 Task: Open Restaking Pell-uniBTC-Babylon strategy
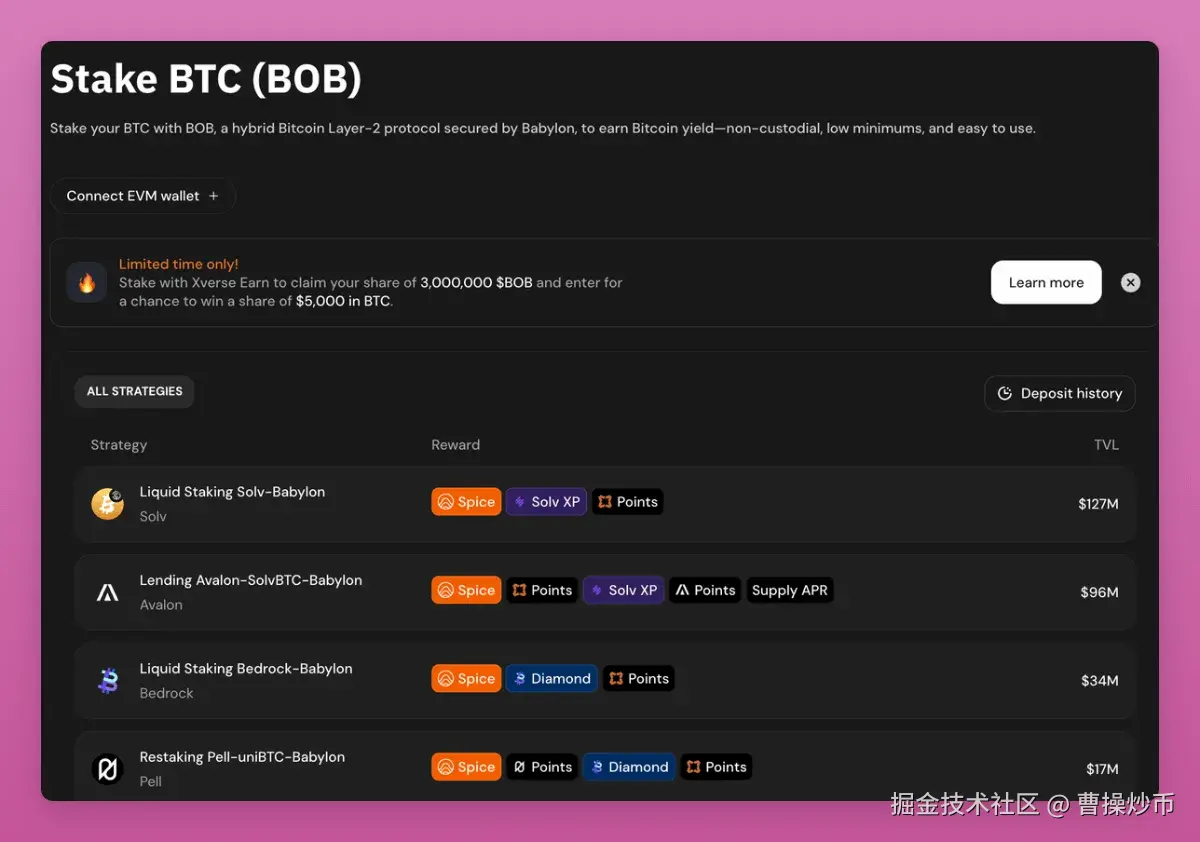coord(605,766)
